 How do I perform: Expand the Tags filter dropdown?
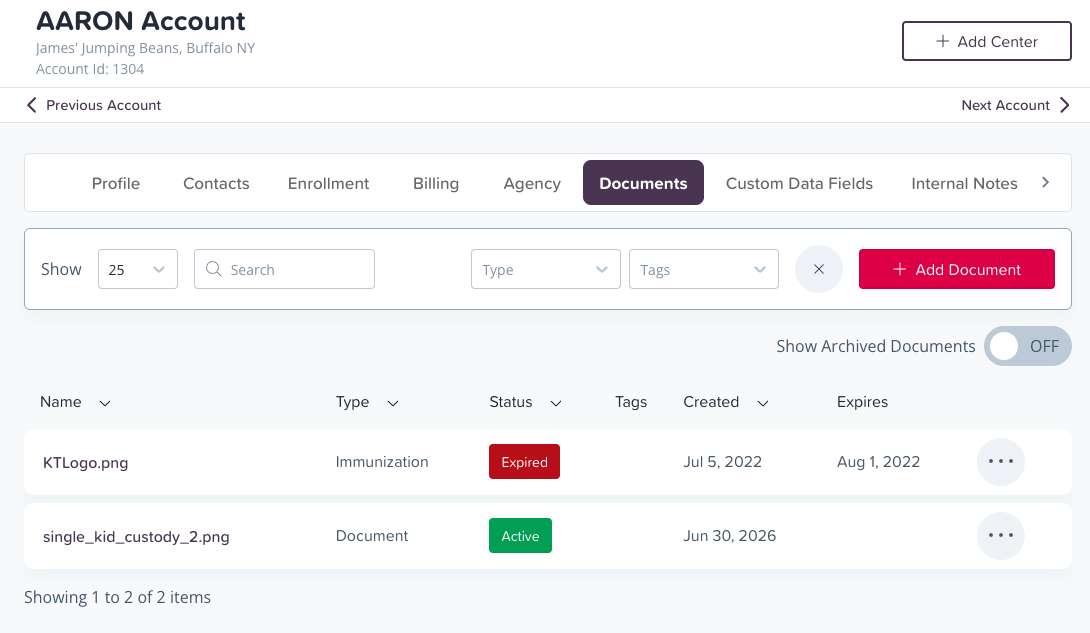703,269
